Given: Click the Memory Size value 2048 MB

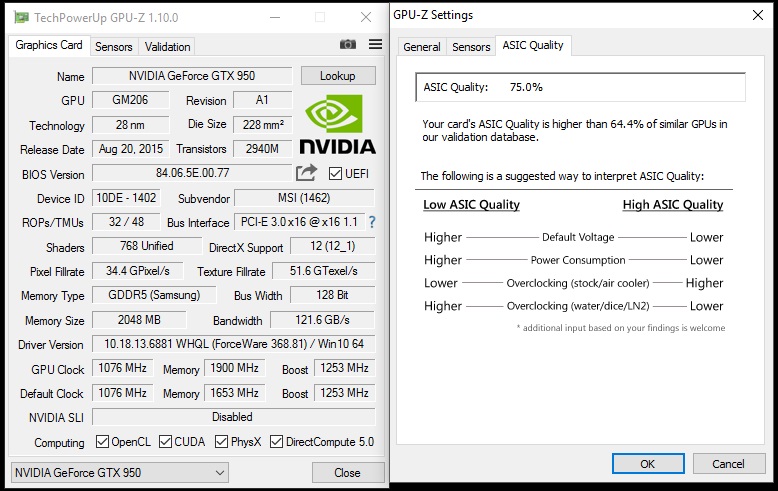Looking at the screenshot, I should click(x=139, y=320).
